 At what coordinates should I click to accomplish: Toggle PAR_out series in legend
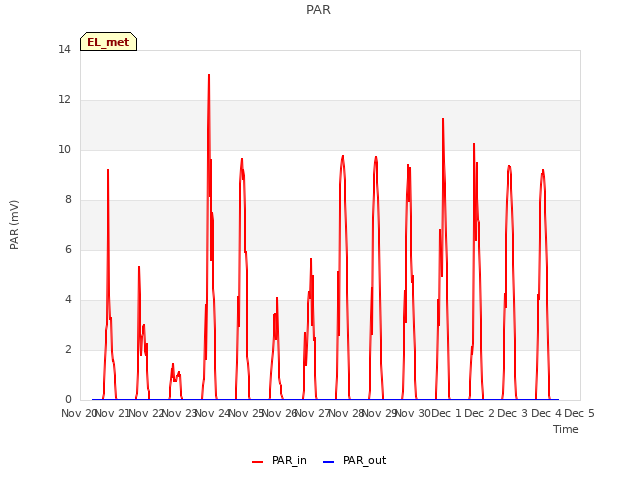point(364,460)
